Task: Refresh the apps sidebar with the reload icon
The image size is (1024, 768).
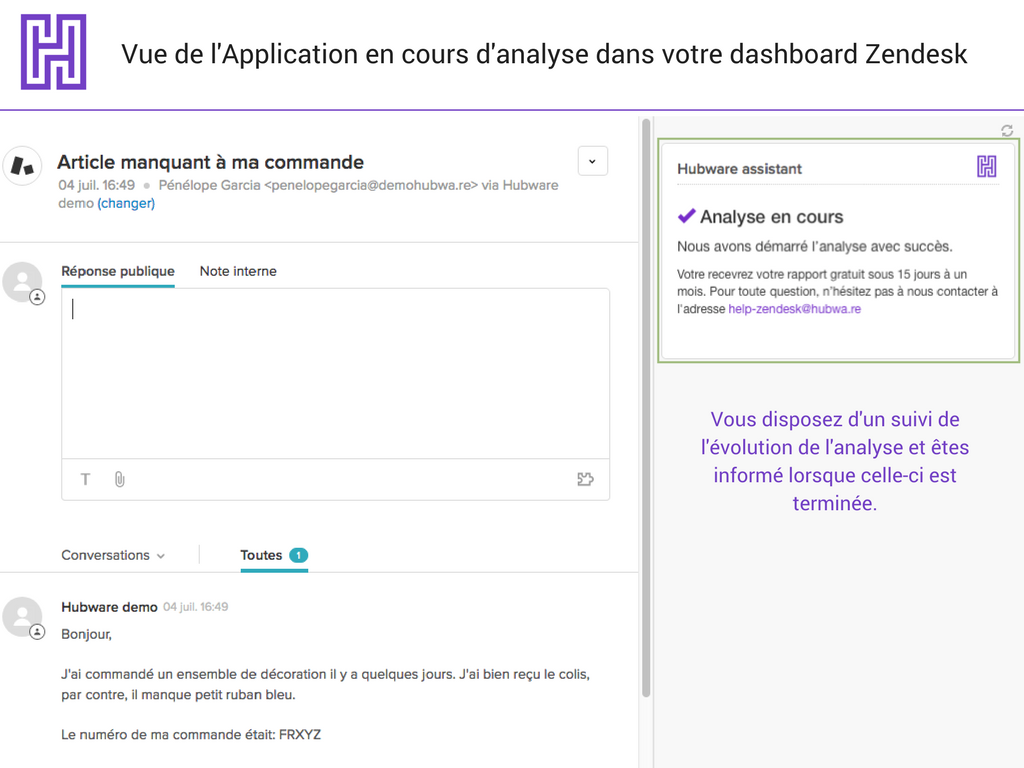Action: [x=1007, y=131]
